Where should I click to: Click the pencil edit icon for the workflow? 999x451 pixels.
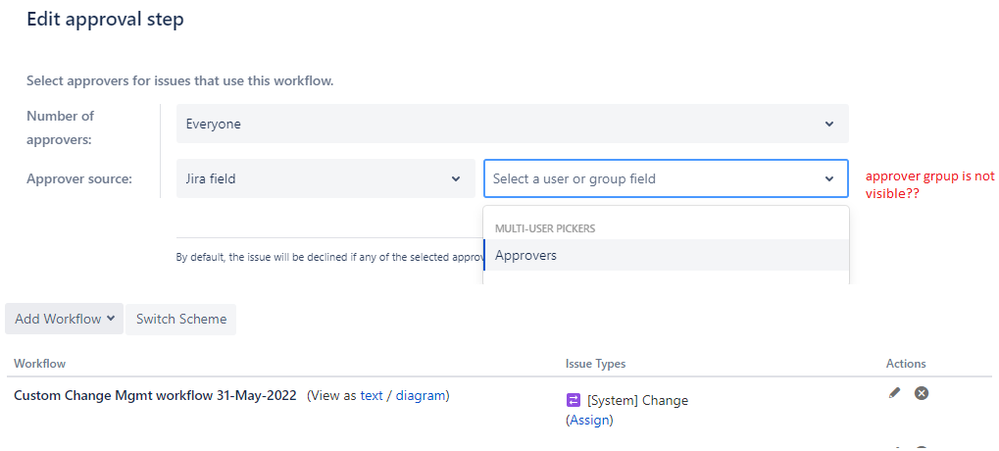894,393
